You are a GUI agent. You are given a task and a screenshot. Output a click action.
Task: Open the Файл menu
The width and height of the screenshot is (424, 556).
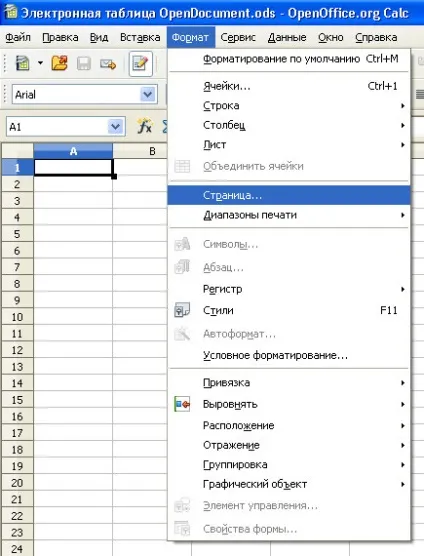[x=18, y=37]
